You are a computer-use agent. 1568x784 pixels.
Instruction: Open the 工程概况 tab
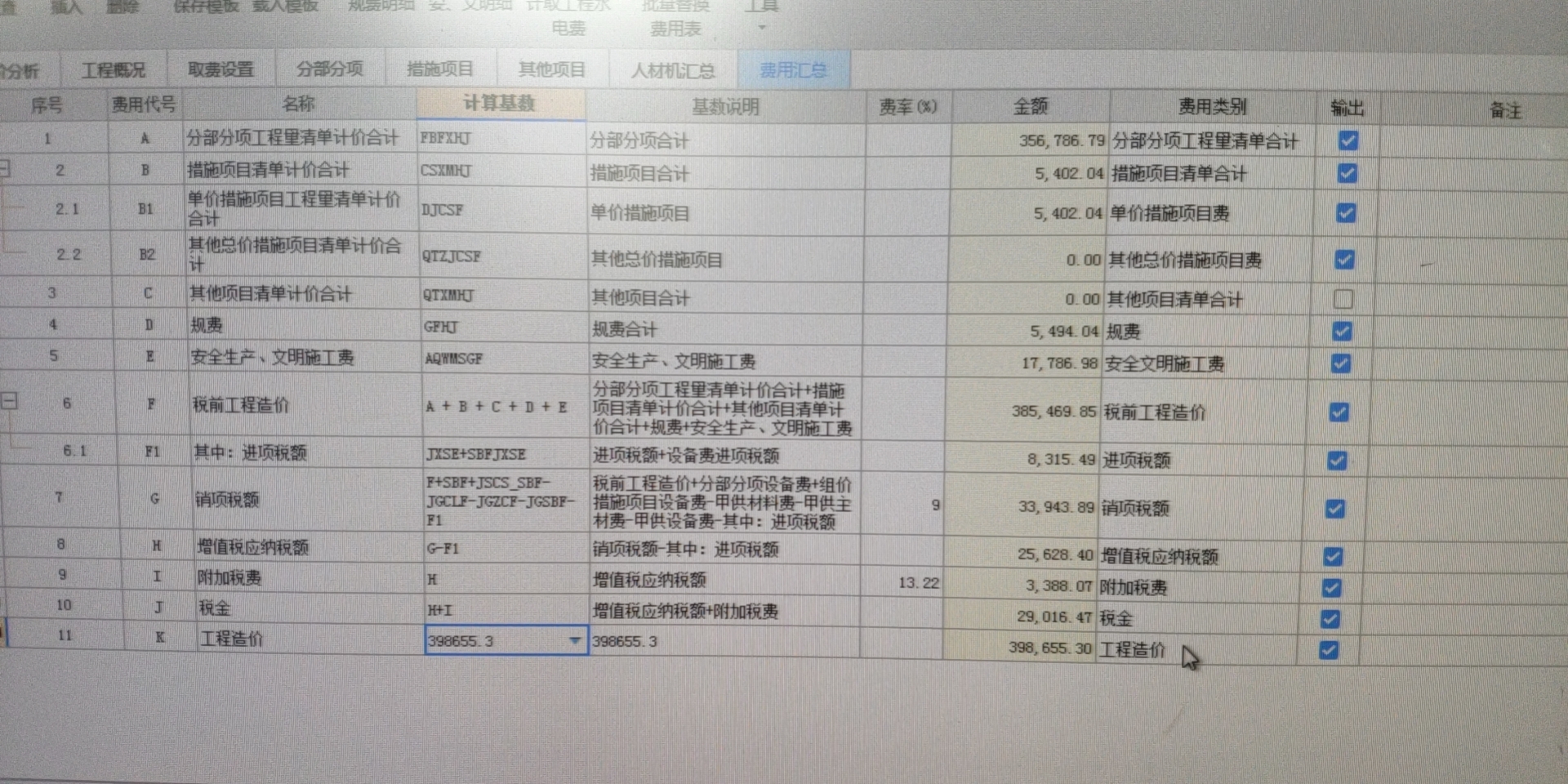113,70
